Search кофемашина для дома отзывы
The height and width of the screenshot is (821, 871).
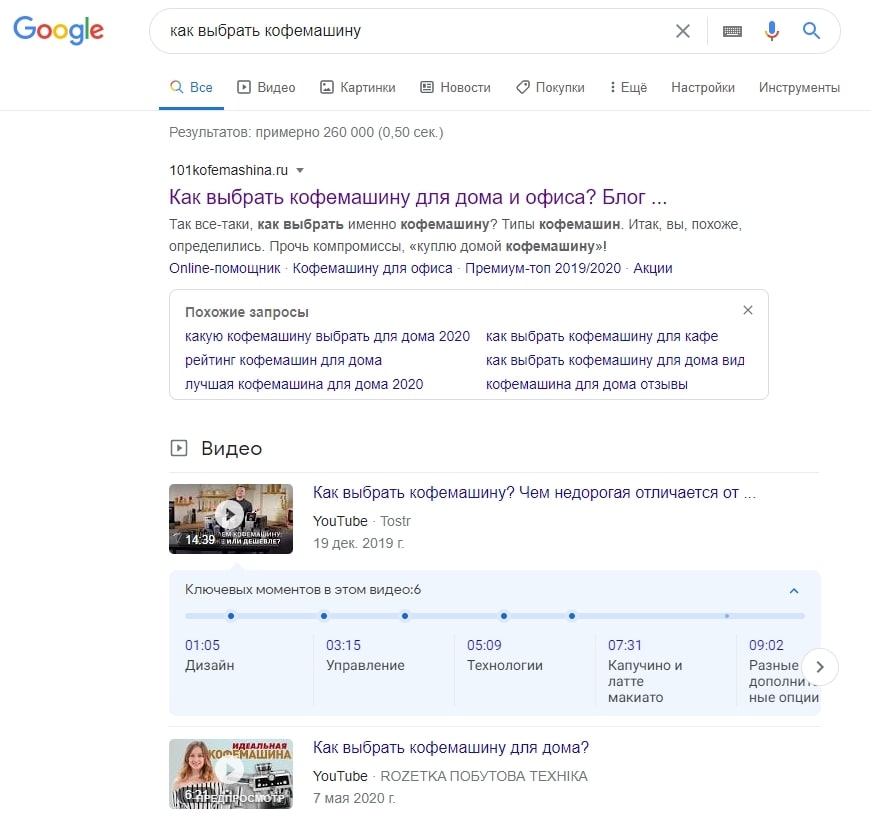click(587, 384)
